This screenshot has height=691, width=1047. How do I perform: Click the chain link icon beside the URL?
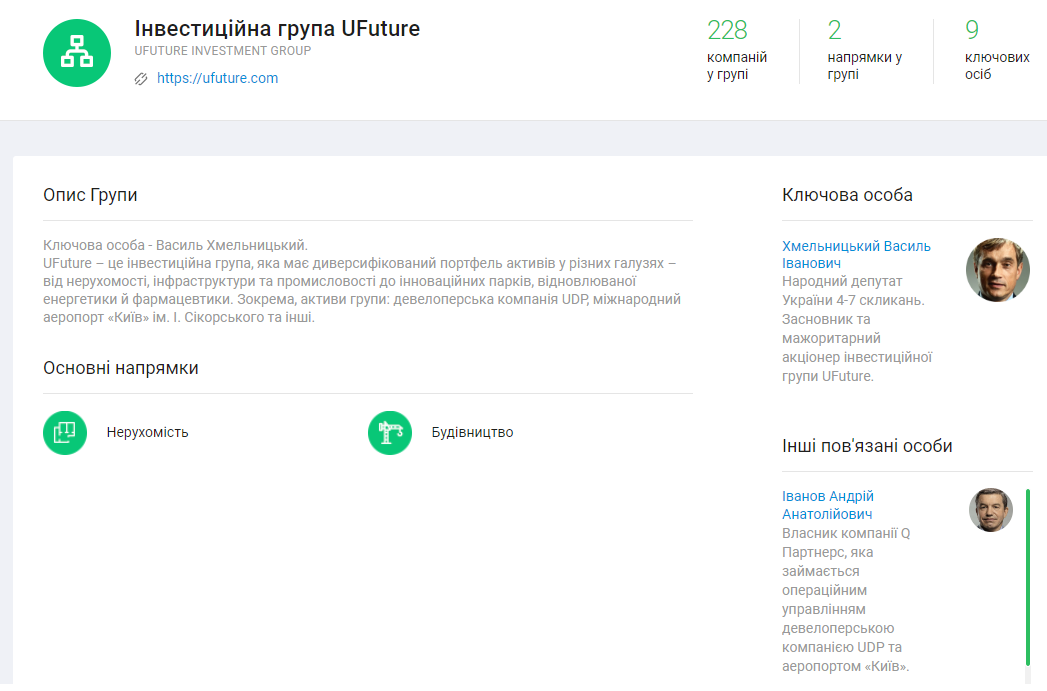pos(141,79)
